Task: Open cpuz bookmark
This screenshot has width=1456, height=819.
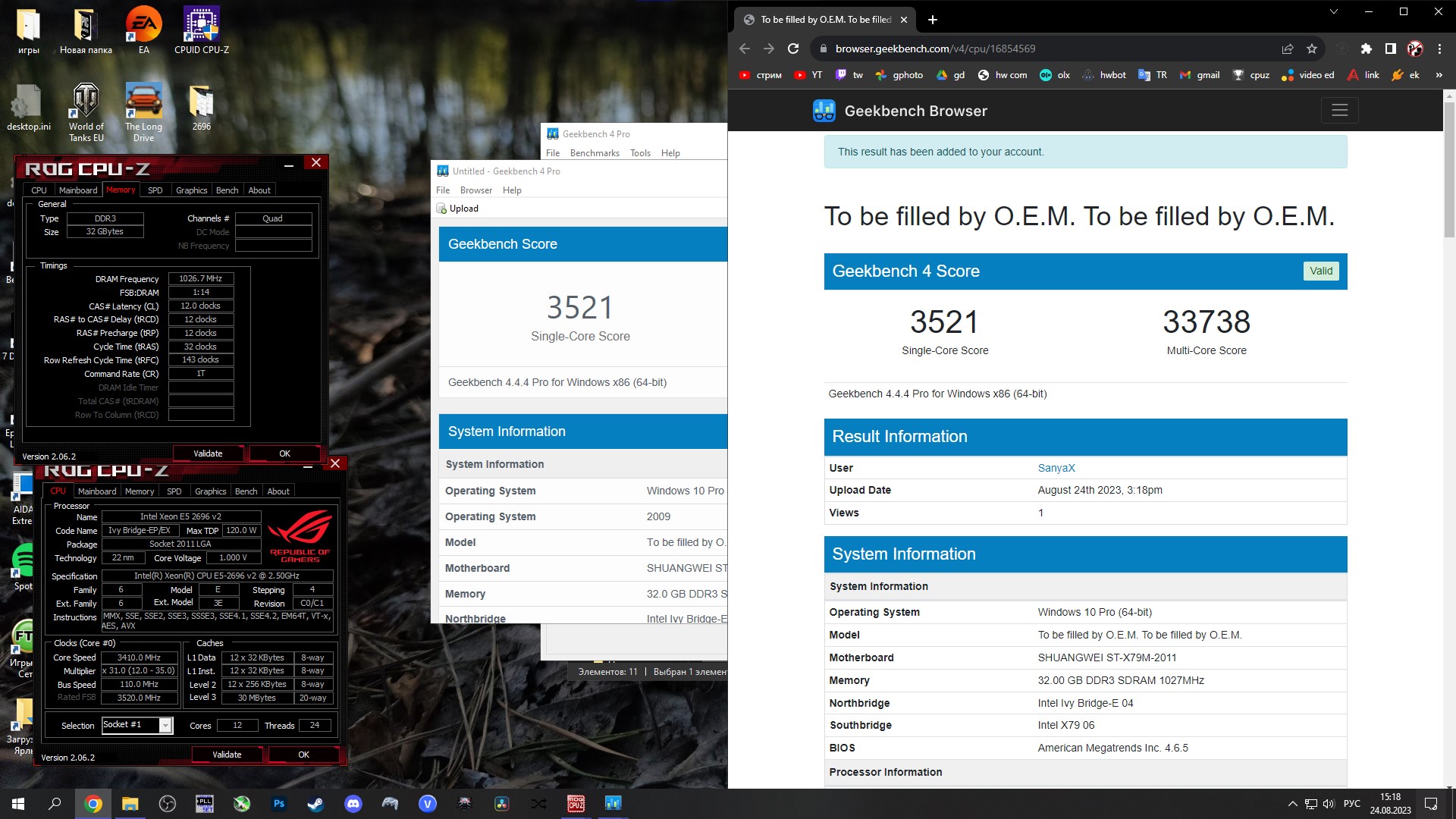Action: click(x=1251, y=75)
